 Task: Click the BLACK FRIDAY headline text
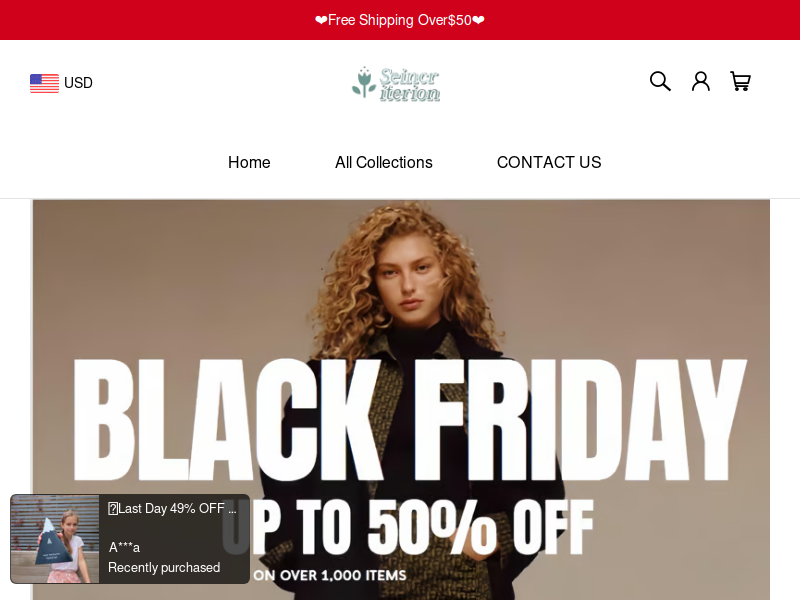(410, 420)
